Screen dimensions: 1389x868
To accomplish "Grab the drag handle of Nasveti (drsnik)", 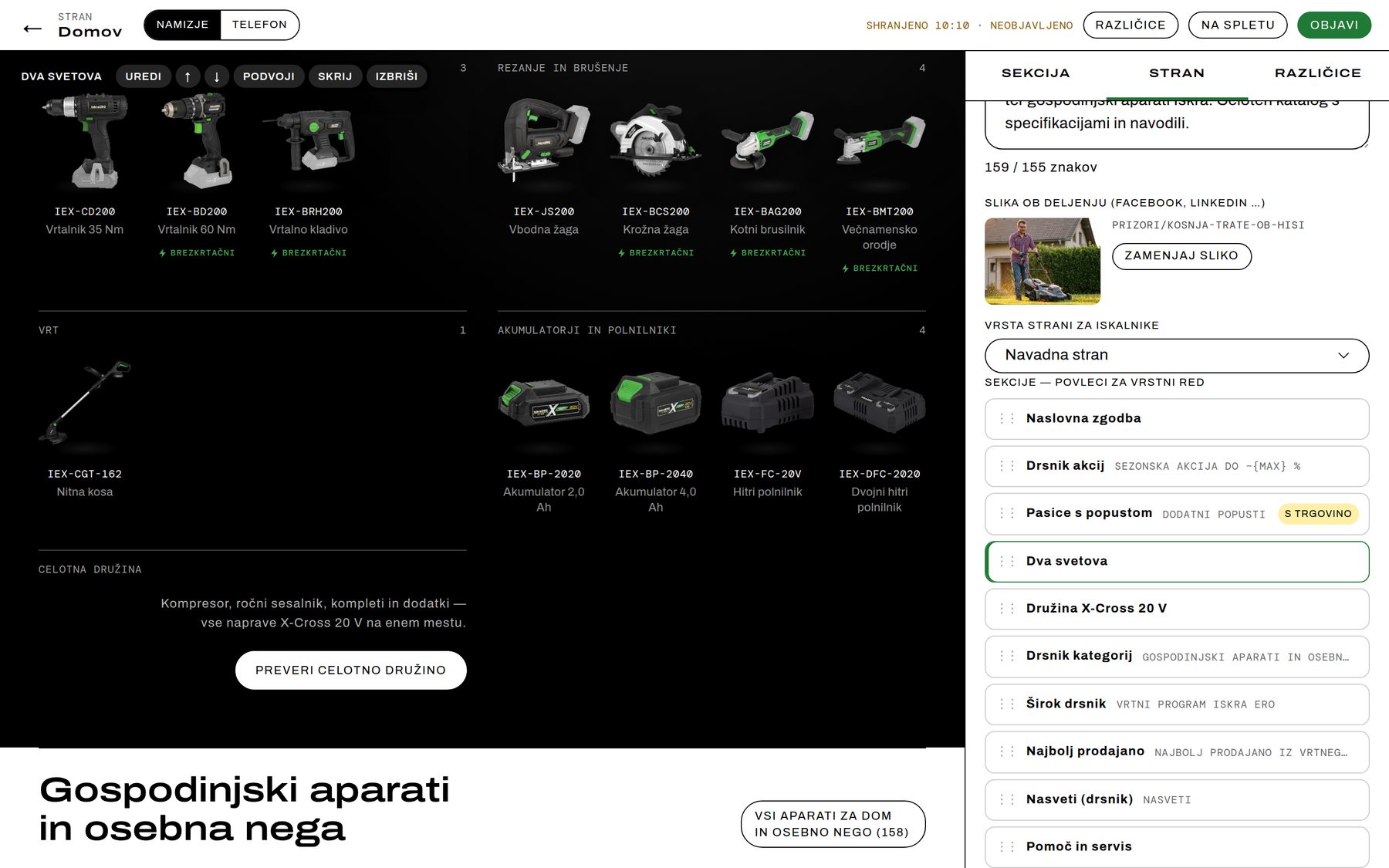I will point(1007,799).
